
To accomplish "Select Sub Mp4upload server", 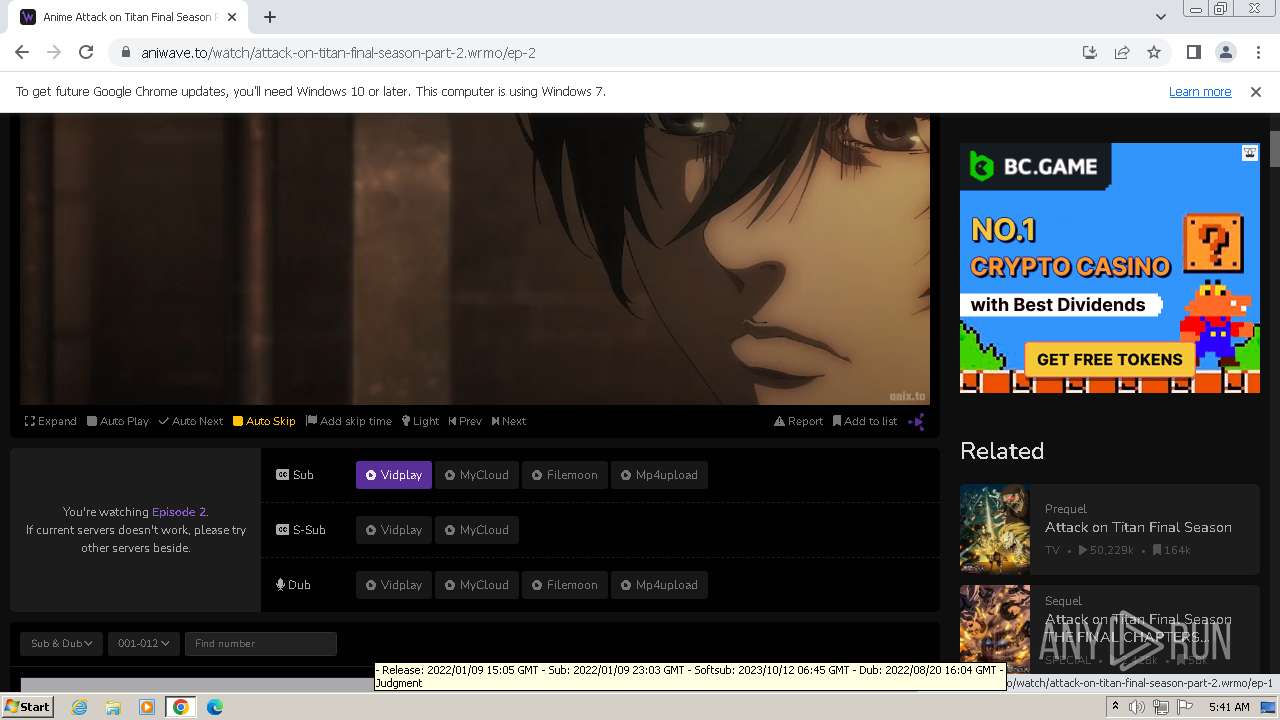I will (x=660, y=475).
